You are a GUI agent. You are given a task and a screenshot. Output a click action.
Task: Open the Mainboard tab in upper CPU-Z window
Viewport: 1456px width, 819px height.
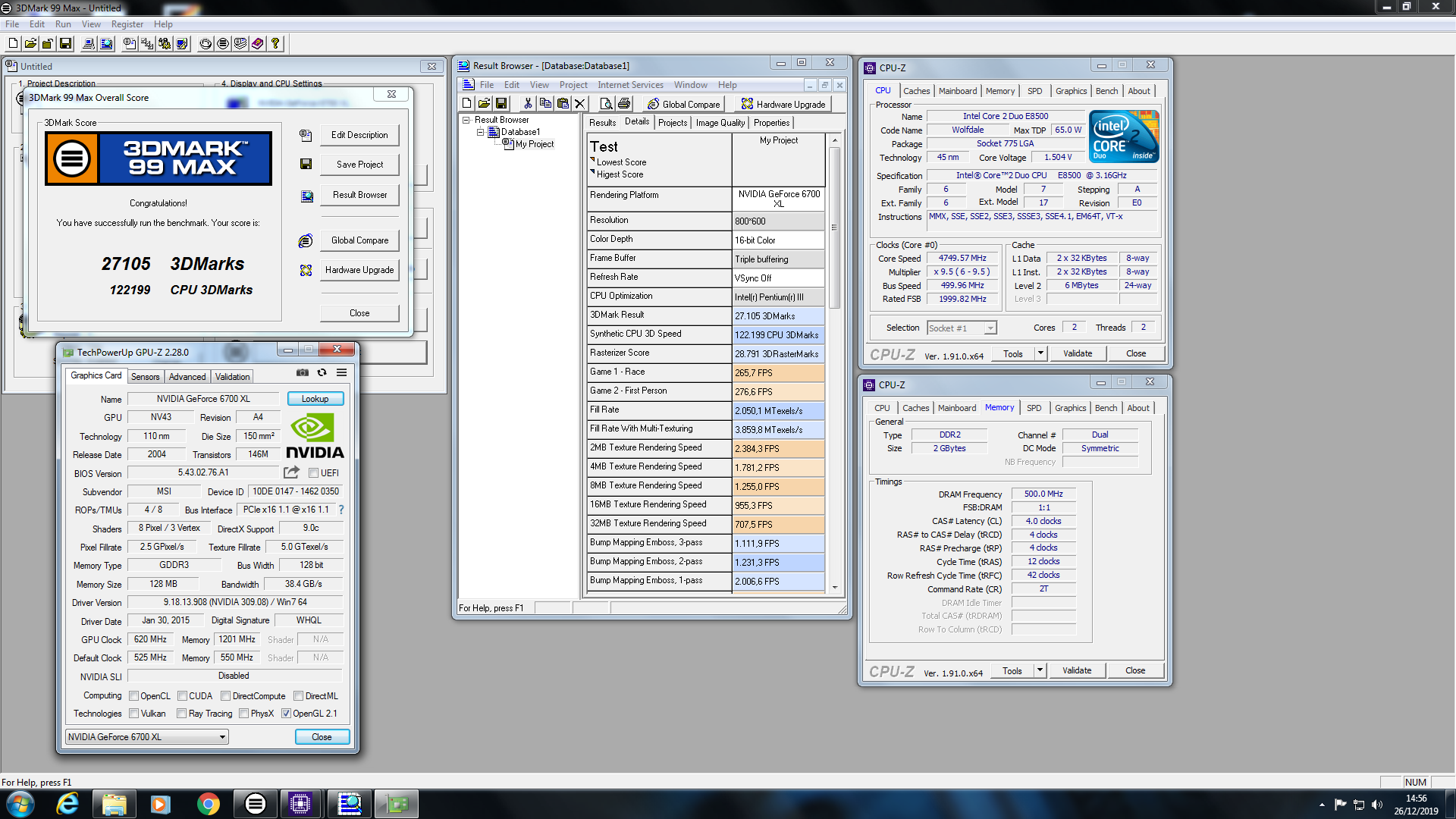(958, 91)
